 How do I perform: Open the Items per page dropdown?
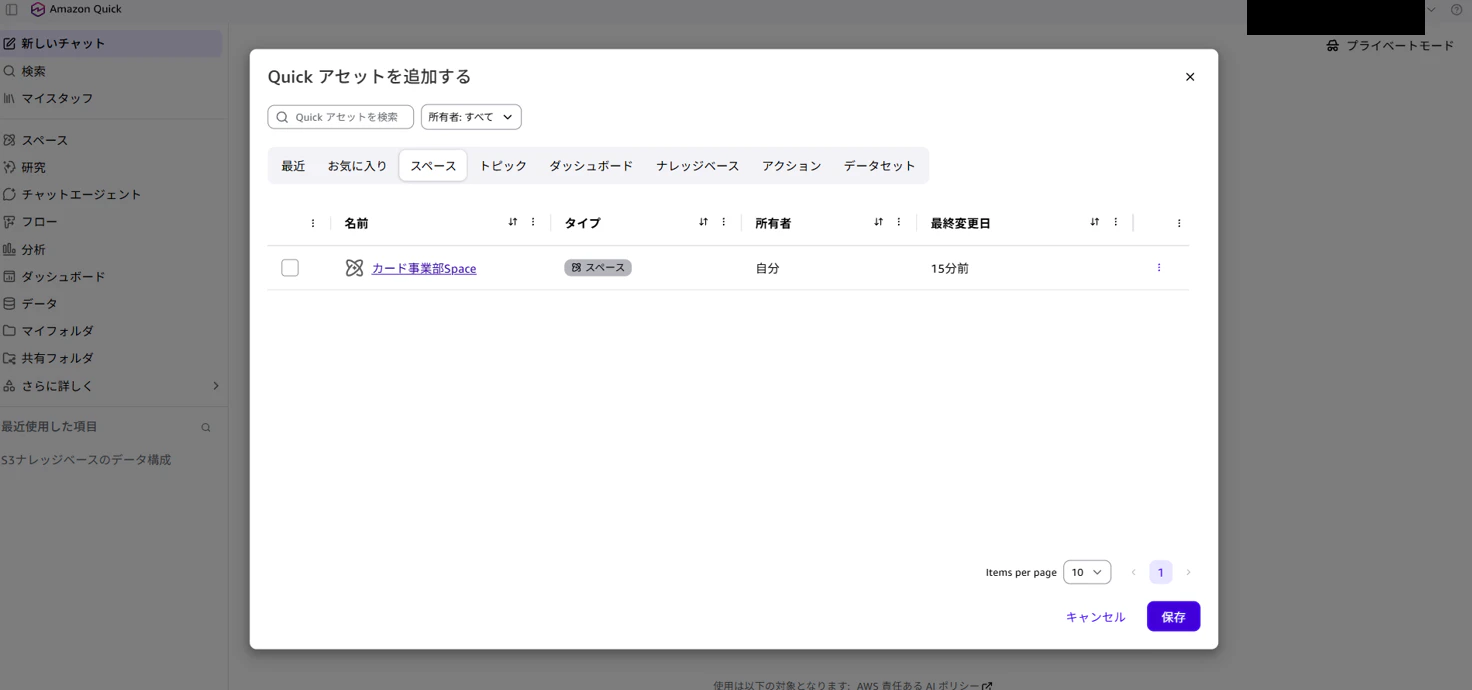click(1087, 572)
